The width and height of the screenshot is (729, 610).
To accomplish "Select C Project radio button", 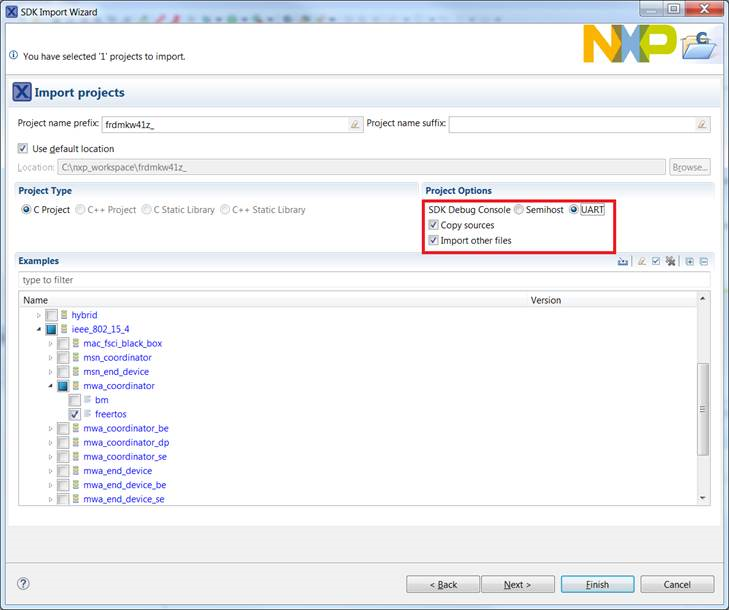I will (26, 210).
